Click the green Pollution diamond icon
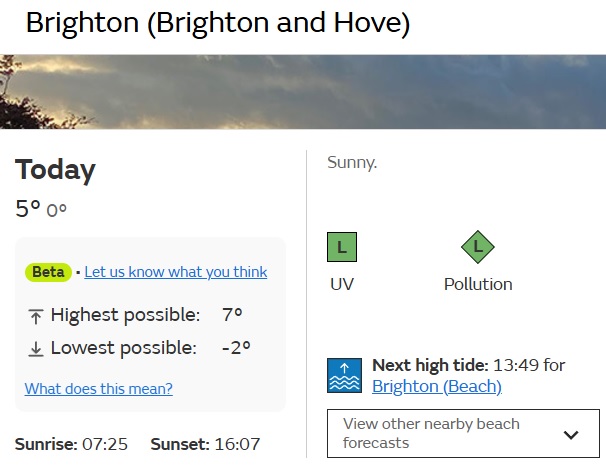Viewport: 606px width, 469px height. point(478,247)
